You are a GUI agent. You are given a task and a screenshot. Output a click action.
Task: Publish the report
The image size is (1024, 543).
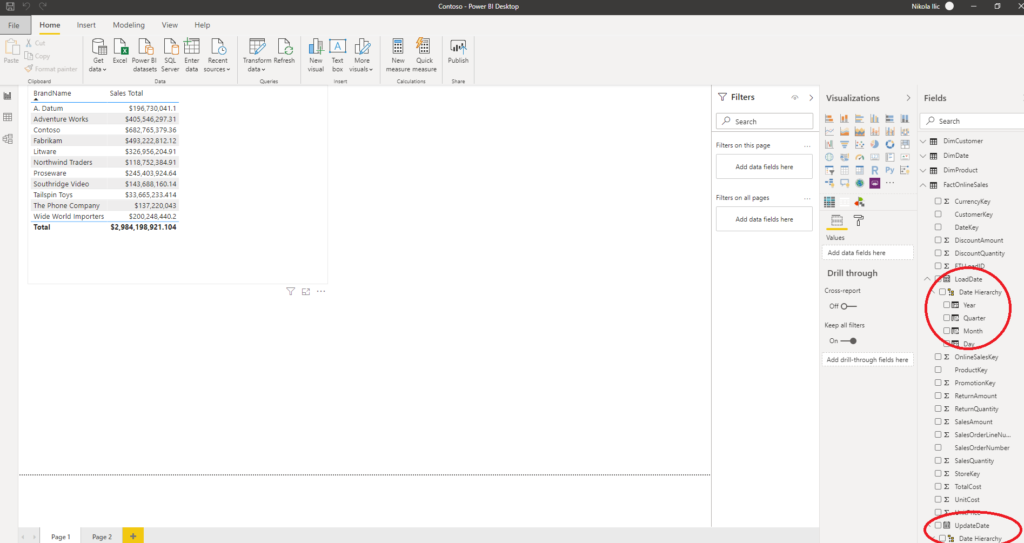pyautogui.click(x=458, y=51)
